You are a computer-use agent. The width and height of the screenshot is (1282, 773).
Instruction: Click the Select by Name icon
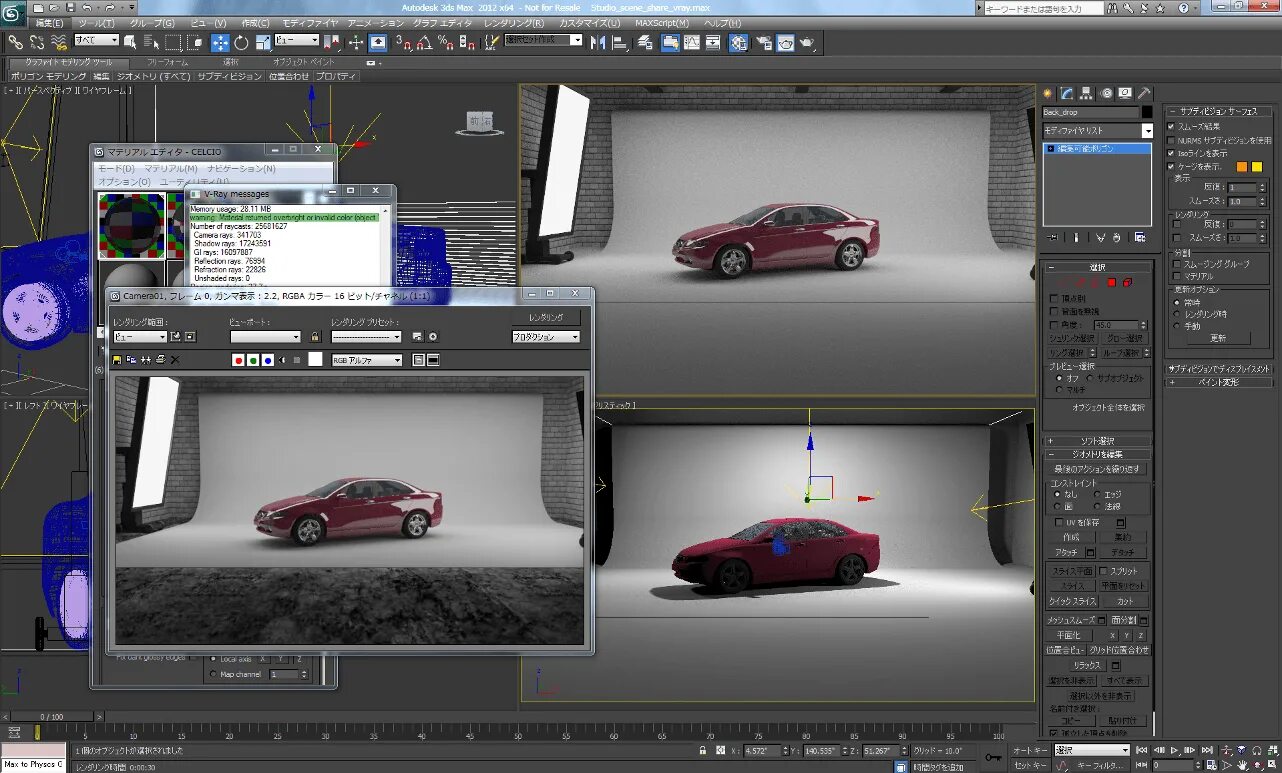coord(152,42)
